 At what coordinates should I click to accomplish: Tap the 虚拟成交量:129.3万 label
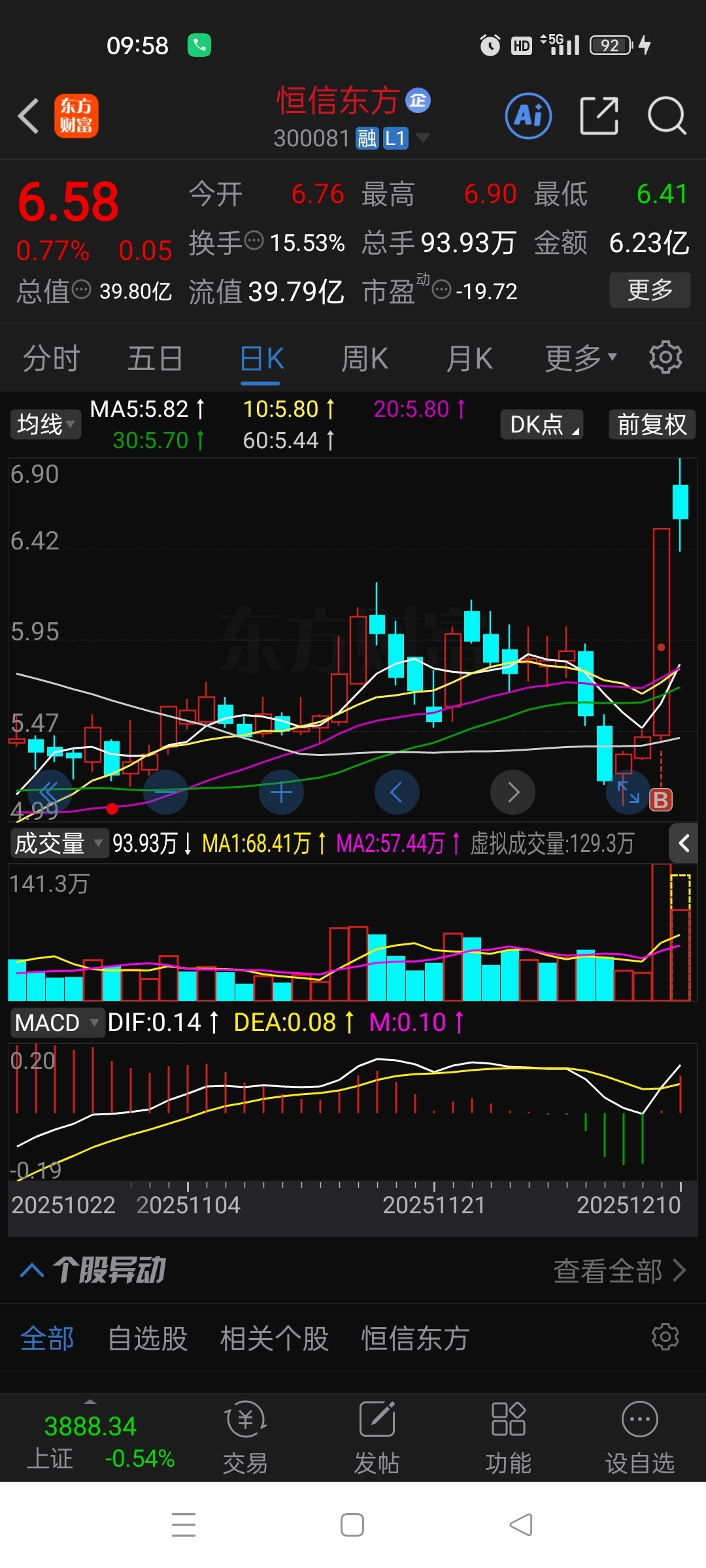552,843
